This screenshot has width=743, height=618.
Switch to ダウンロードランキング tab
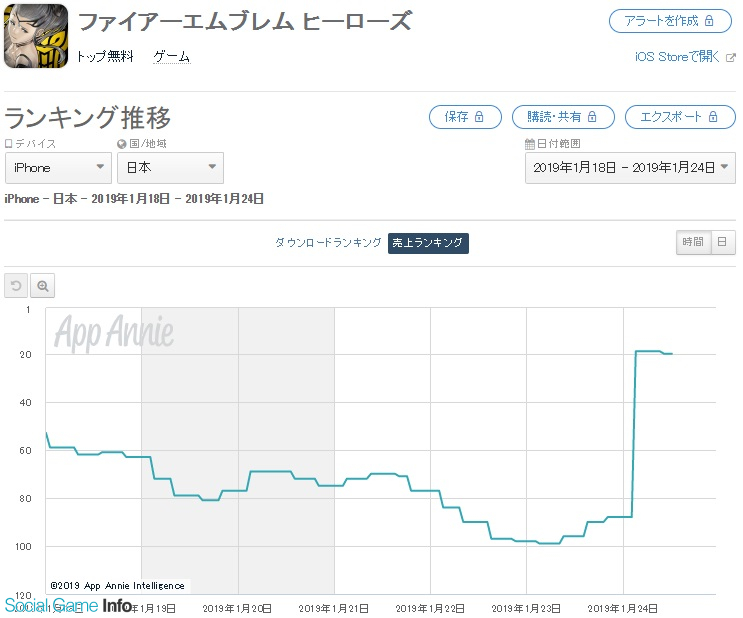pos(328,243)
